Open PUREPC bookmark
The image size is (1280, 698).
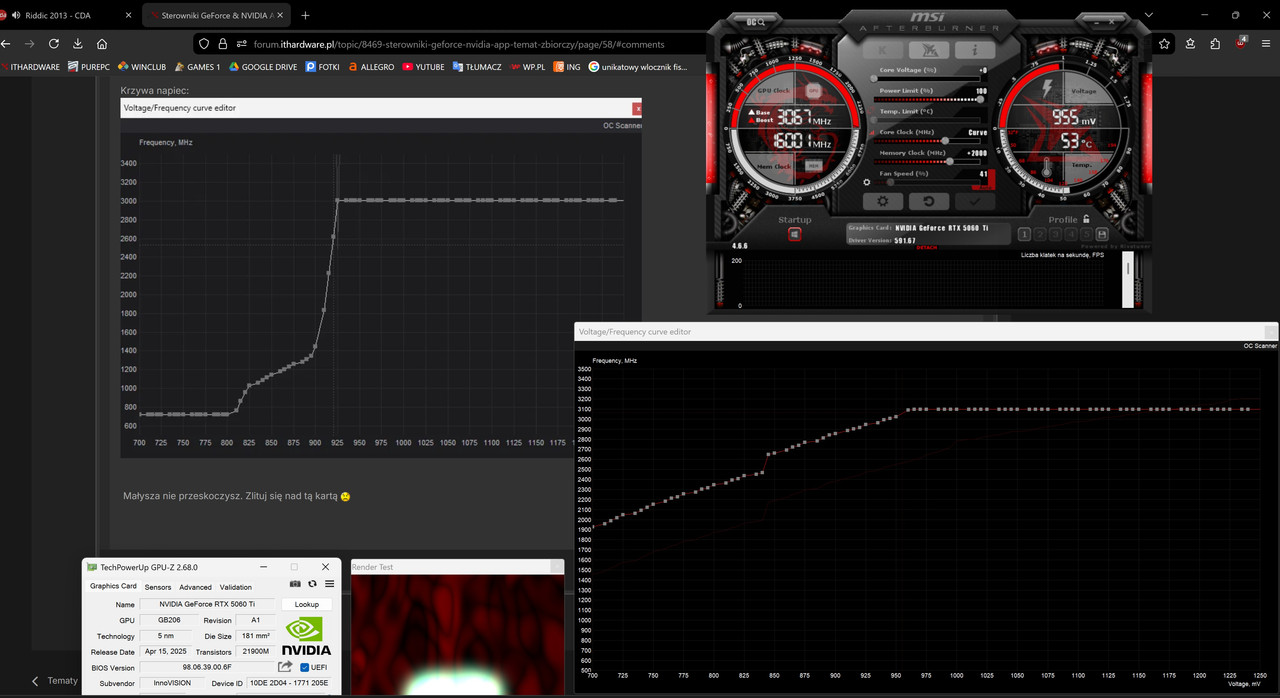click(88, 67)
